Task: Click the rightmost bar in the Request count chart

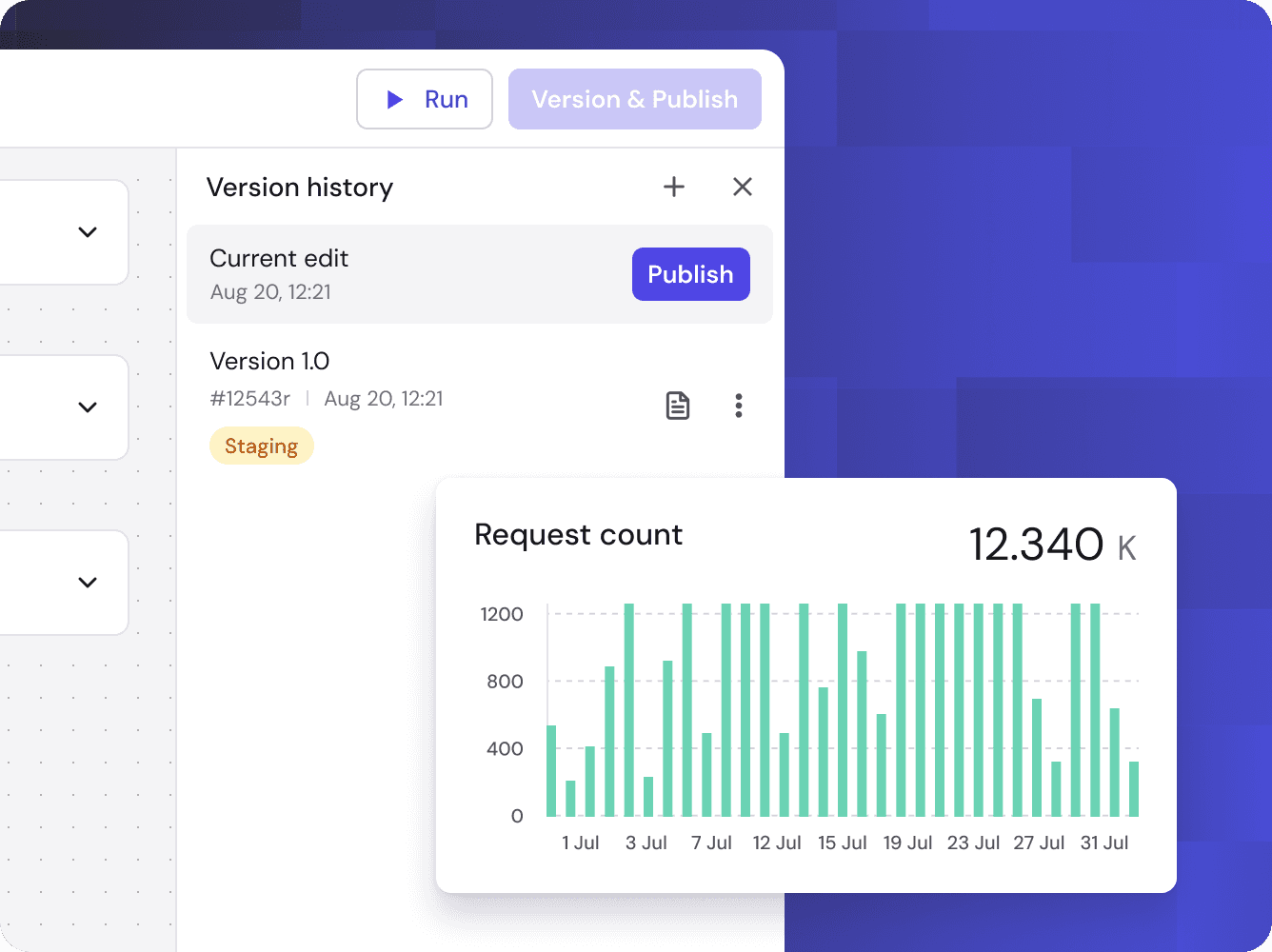Action: tap(1134, 788)
